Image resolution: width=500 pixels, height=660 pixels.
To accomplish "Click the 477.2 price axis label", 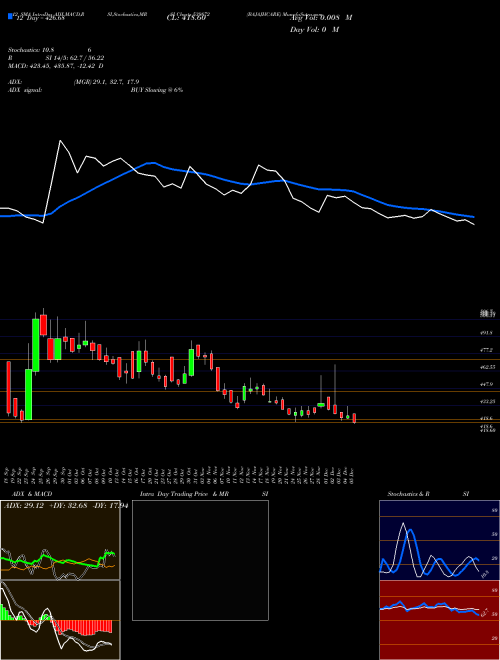I will [x=486, y=350].
